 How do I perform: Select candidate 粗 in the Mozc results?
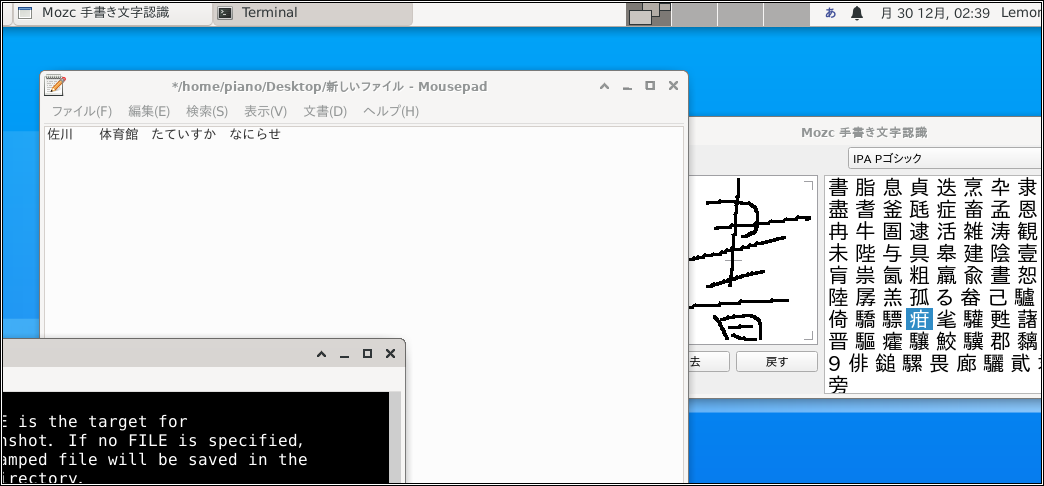919,276
